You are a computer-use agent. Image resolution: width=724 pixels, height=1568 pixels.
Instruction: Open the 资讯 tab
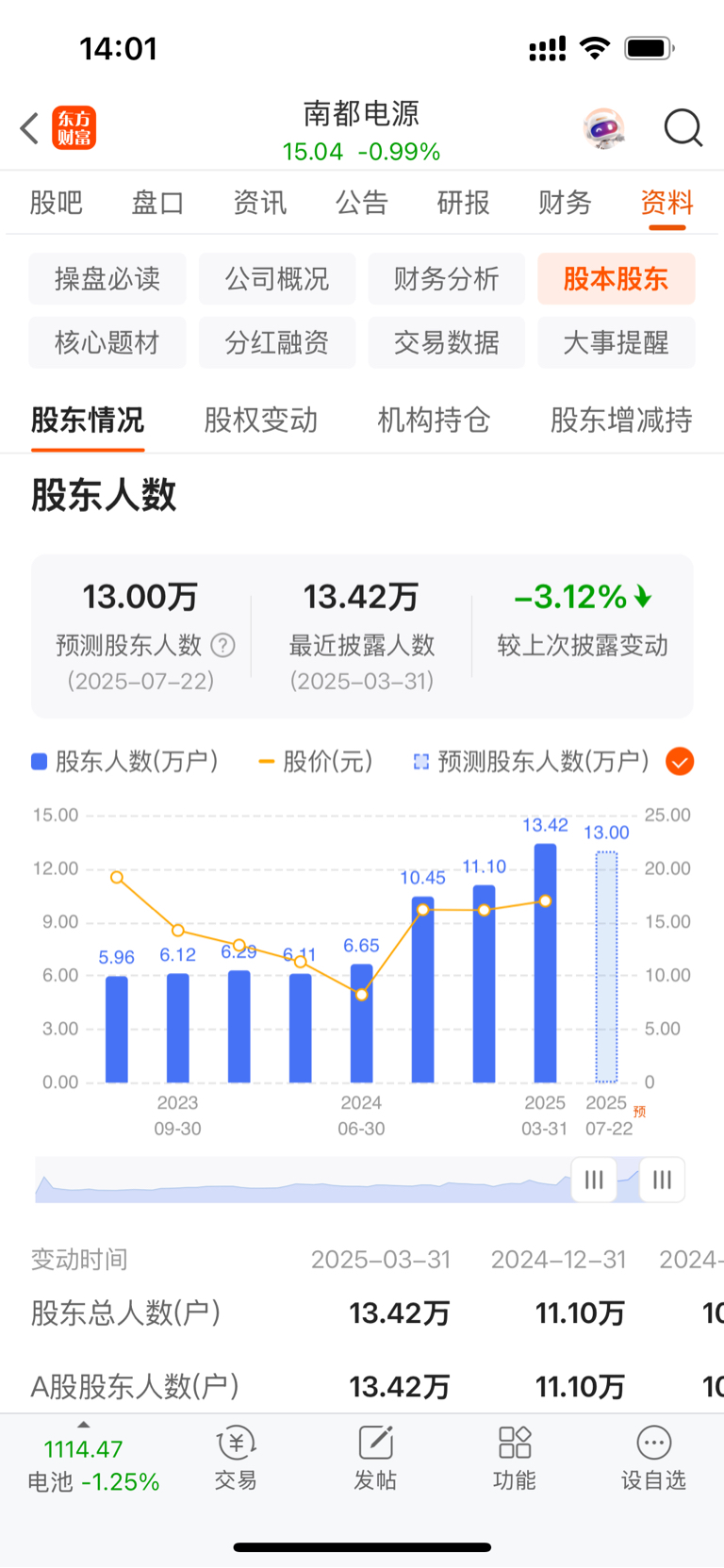point(260,203)
